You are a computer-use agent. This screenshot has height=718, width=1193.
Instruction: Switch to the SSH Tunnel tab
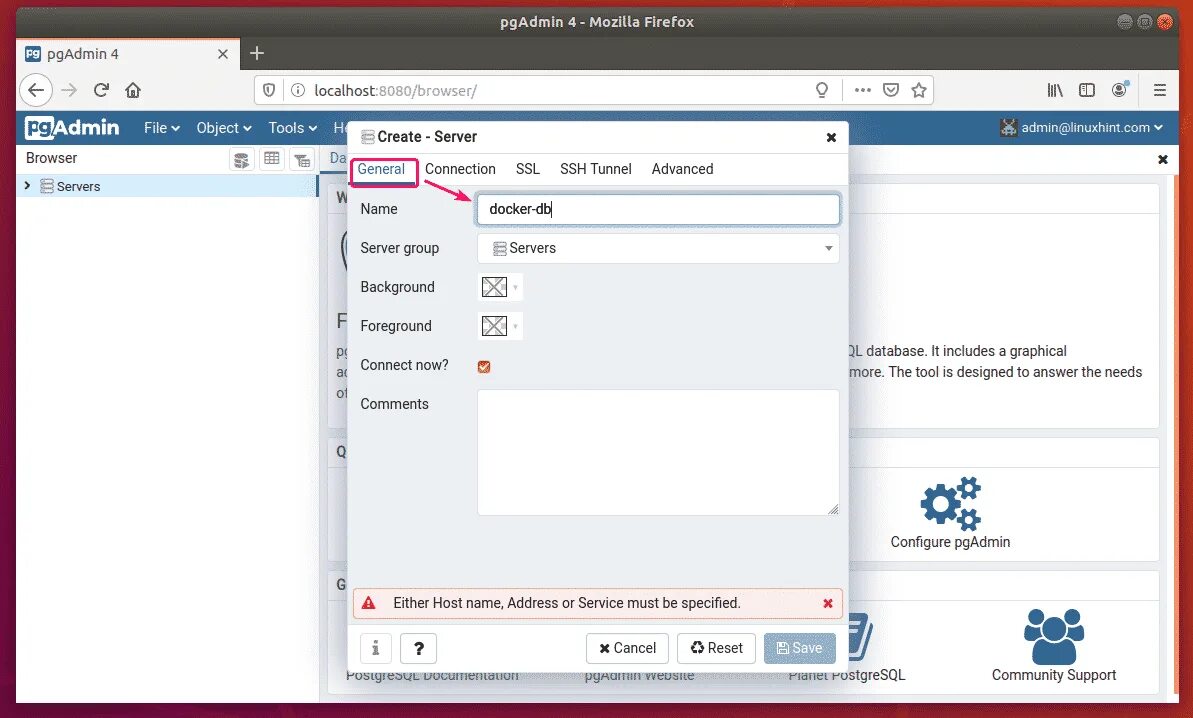596,169
